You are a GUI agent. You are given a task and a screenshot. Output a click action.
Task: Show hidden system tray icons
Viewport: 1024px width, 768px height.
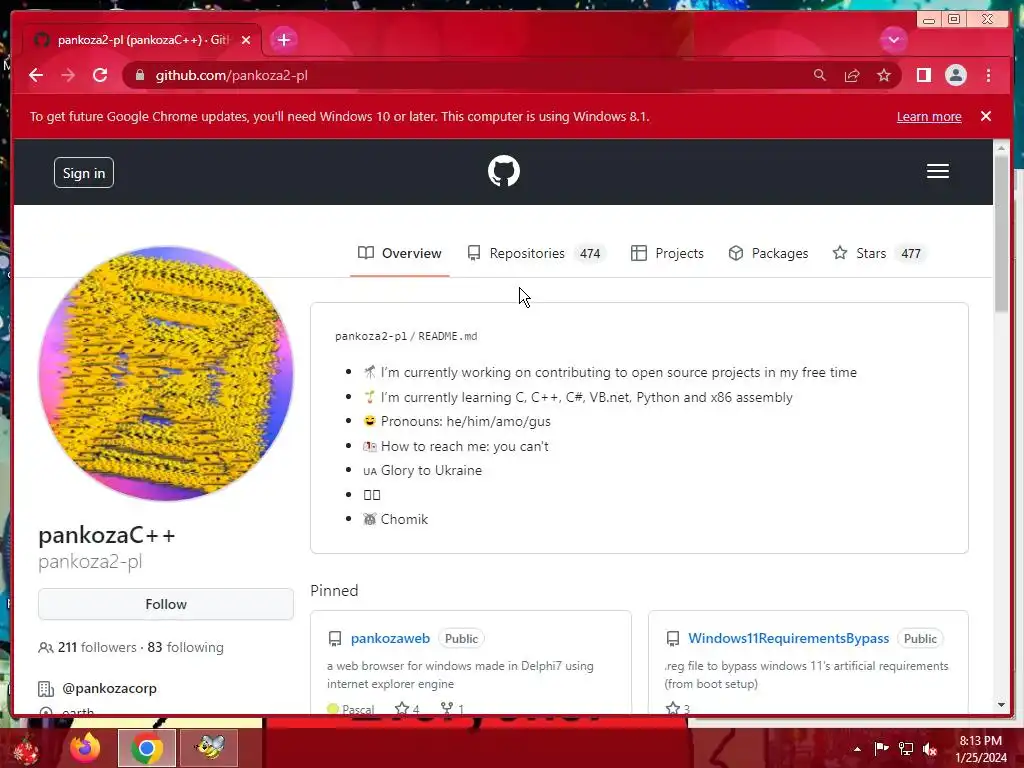click(x=857, y=749)
